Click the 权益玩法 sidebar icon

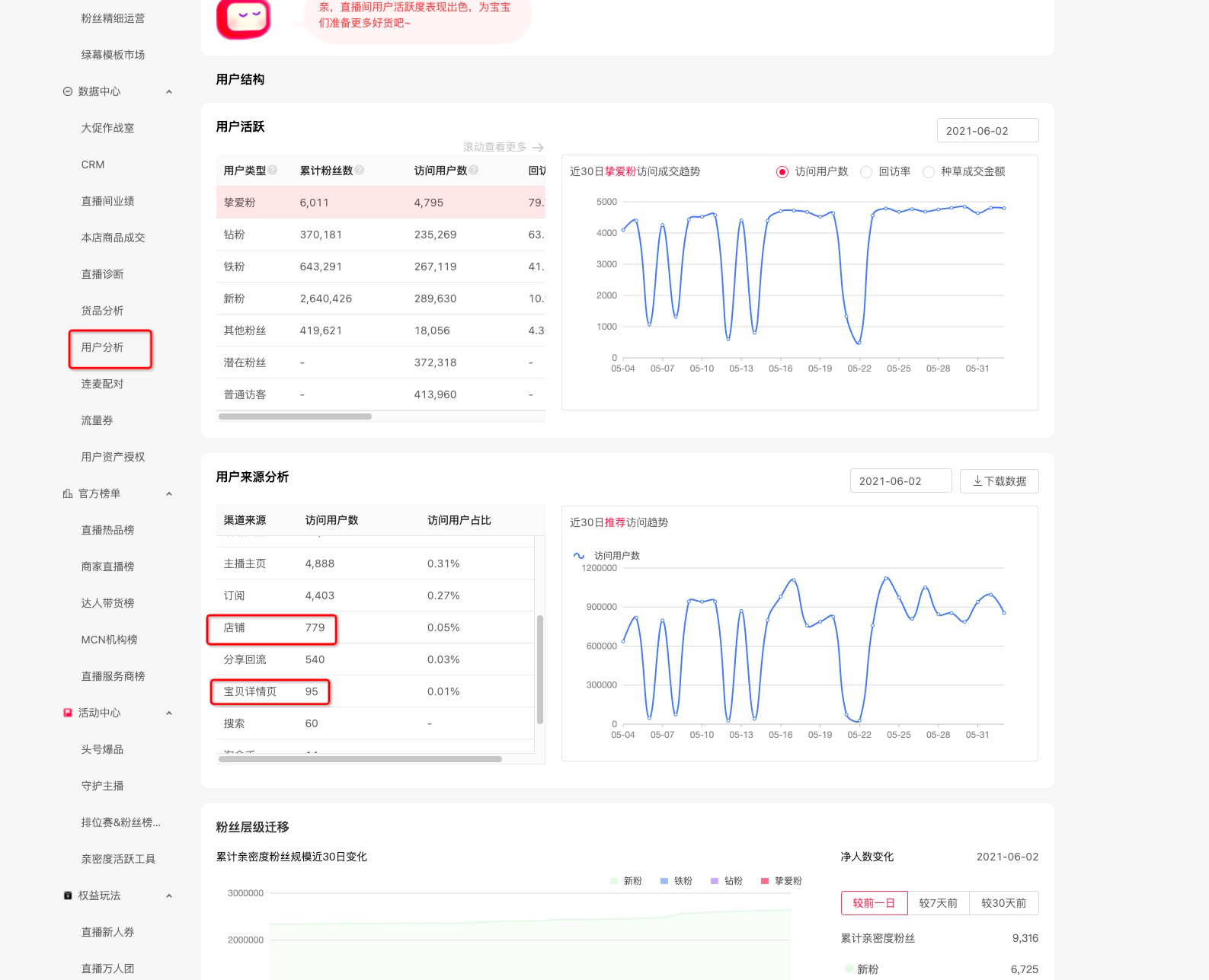coord(68,895)
